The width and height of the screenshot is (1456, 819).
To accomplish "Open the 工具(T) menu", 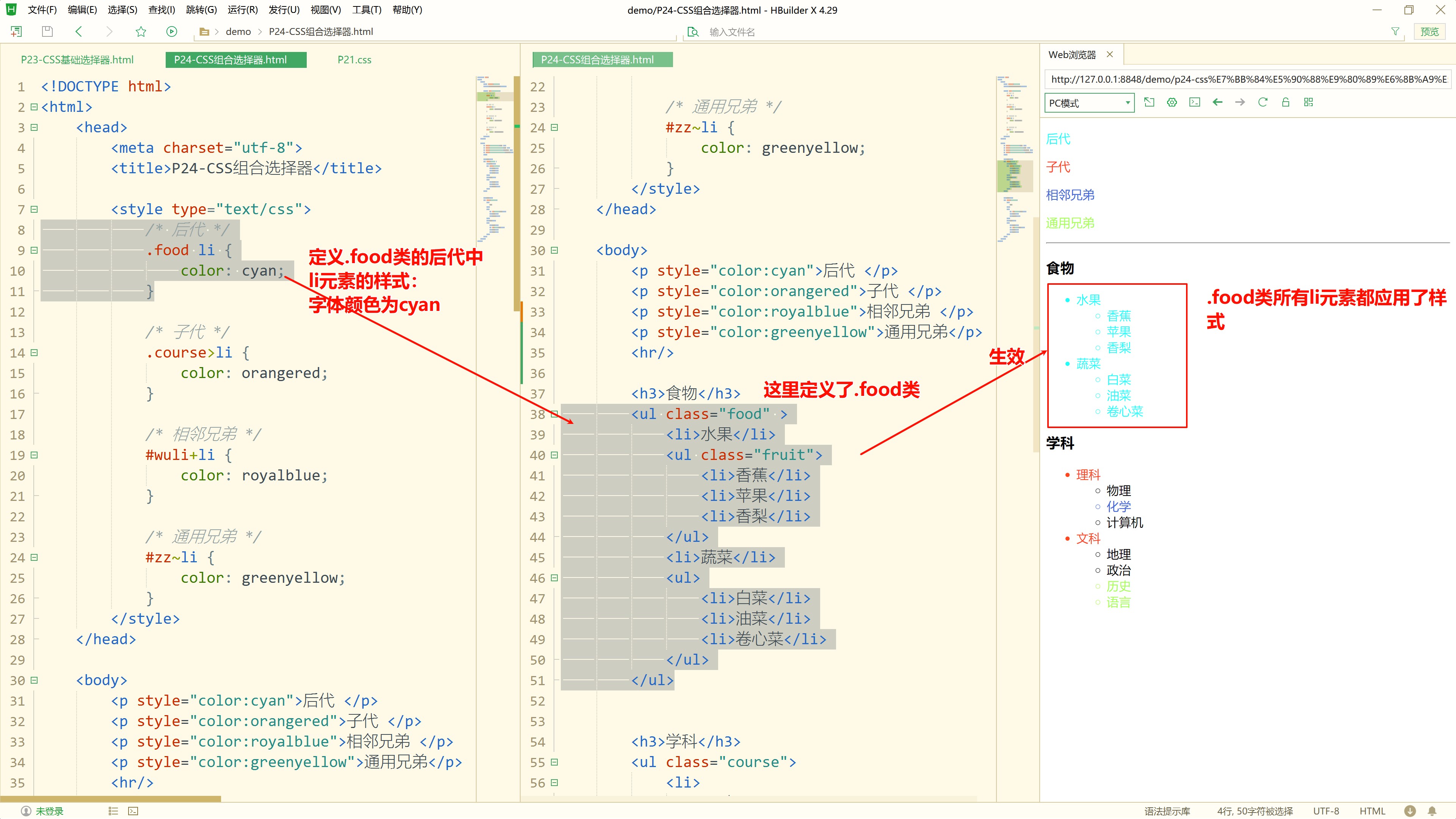I will tap(367, 9).
